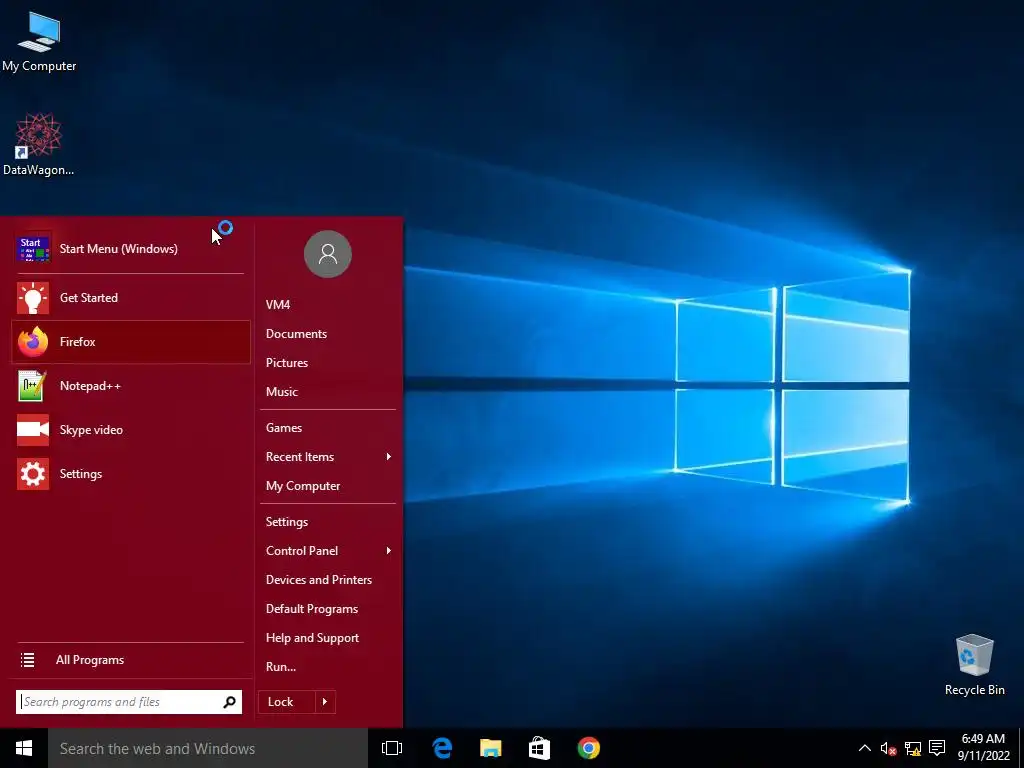Choose the Run... entry

[328, 667]
